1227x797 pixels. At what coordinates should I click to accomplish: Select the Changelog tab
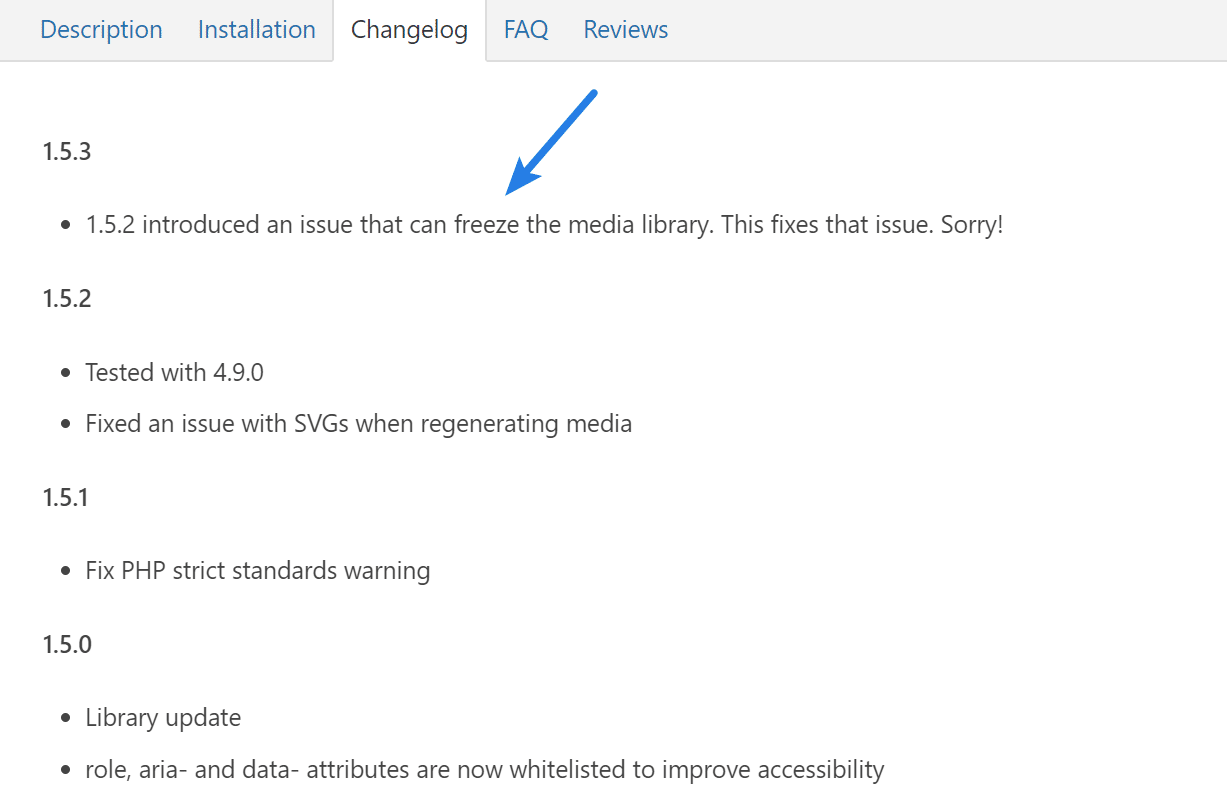[x=409, y=30]
